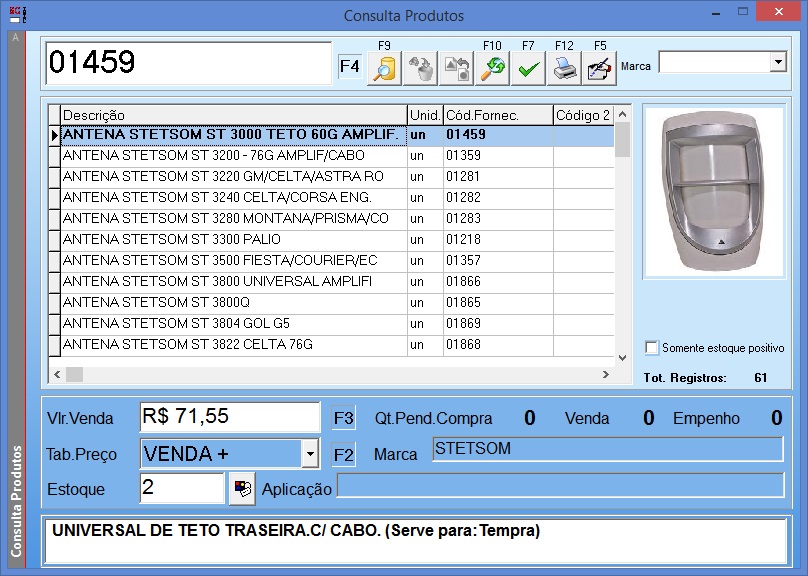The image size is (808, 576).
Task: Select ANTENA STETSOM ST 3300 PALIO row
Action: (x=233, y=240)
